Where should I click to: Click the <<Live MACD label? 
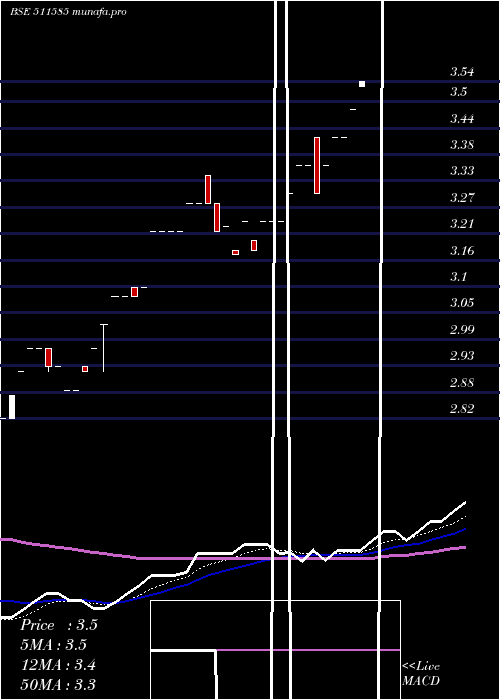421,673
